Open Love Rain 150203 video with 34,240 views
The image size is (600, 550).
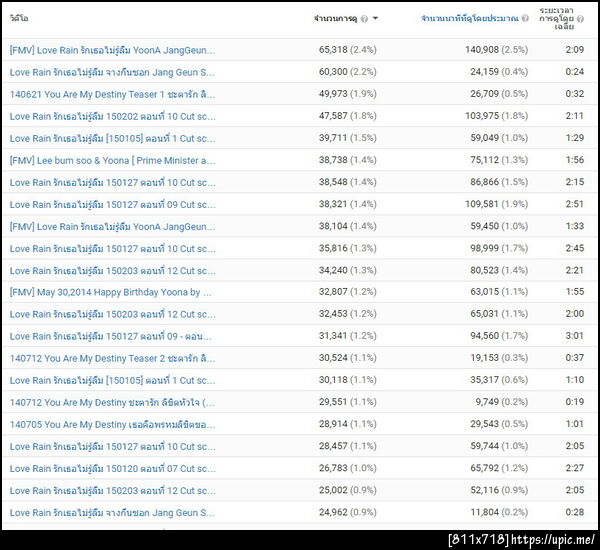pos(112,271)
